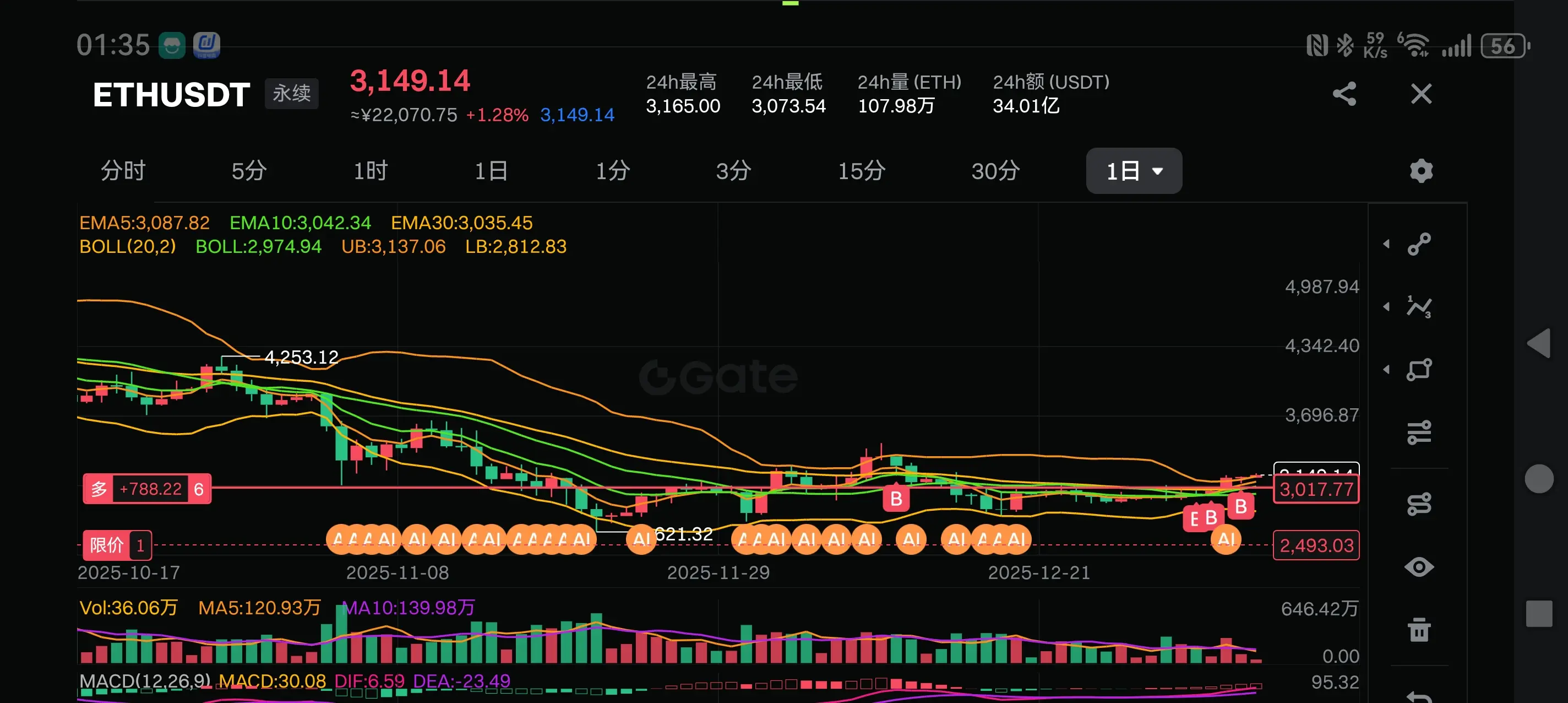Select the 1时 interval tab
This screenshot has height=703, width=1568.
coord(370,171)
